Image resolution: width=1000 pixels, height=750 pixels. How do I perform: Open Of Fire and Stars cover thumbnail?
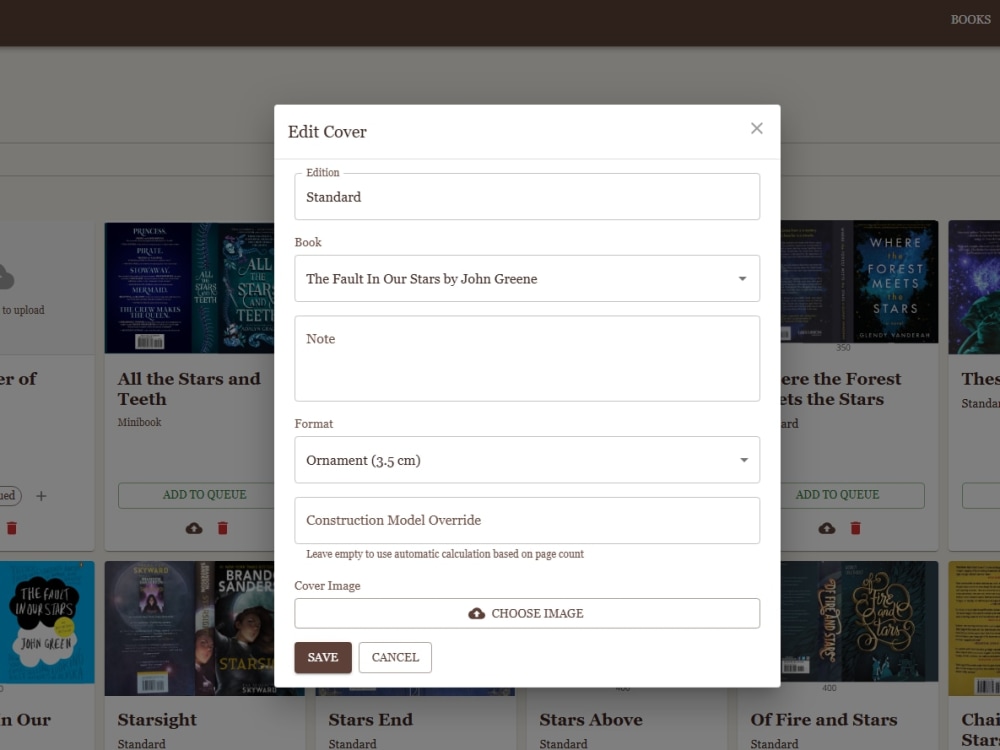click(x=859, y=621)
